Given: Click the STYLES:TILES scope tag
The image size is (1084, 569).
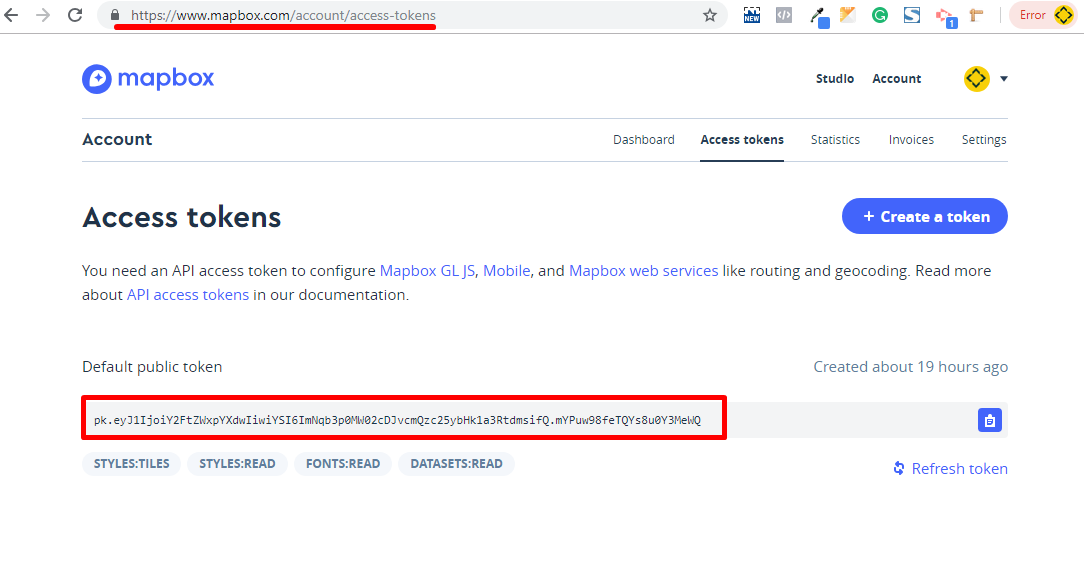Looking at the screenshot, I should pyautogui.click(x=131, y=464).
